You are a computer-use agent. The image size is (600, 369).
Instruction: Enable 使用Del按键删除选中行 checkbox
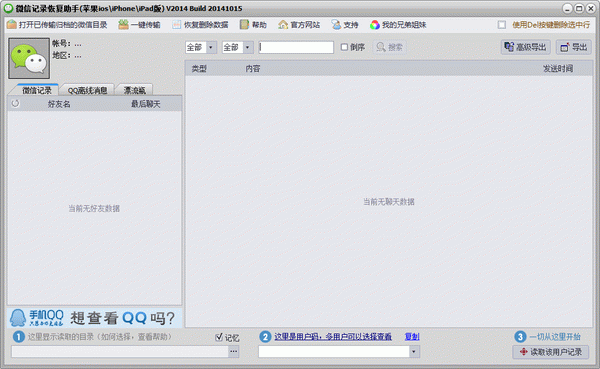(x=502, y=25)
